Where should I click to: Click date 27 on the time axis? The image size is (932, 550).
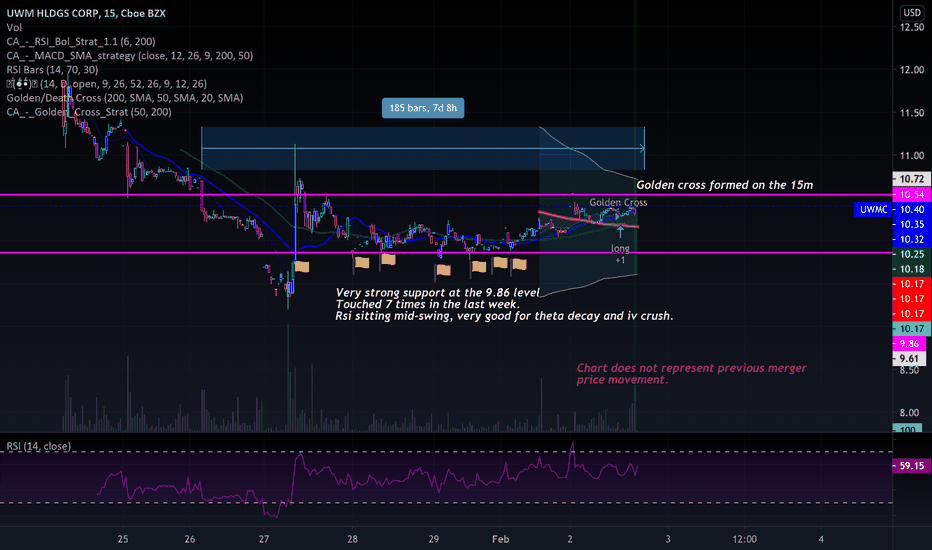(264, 539)
